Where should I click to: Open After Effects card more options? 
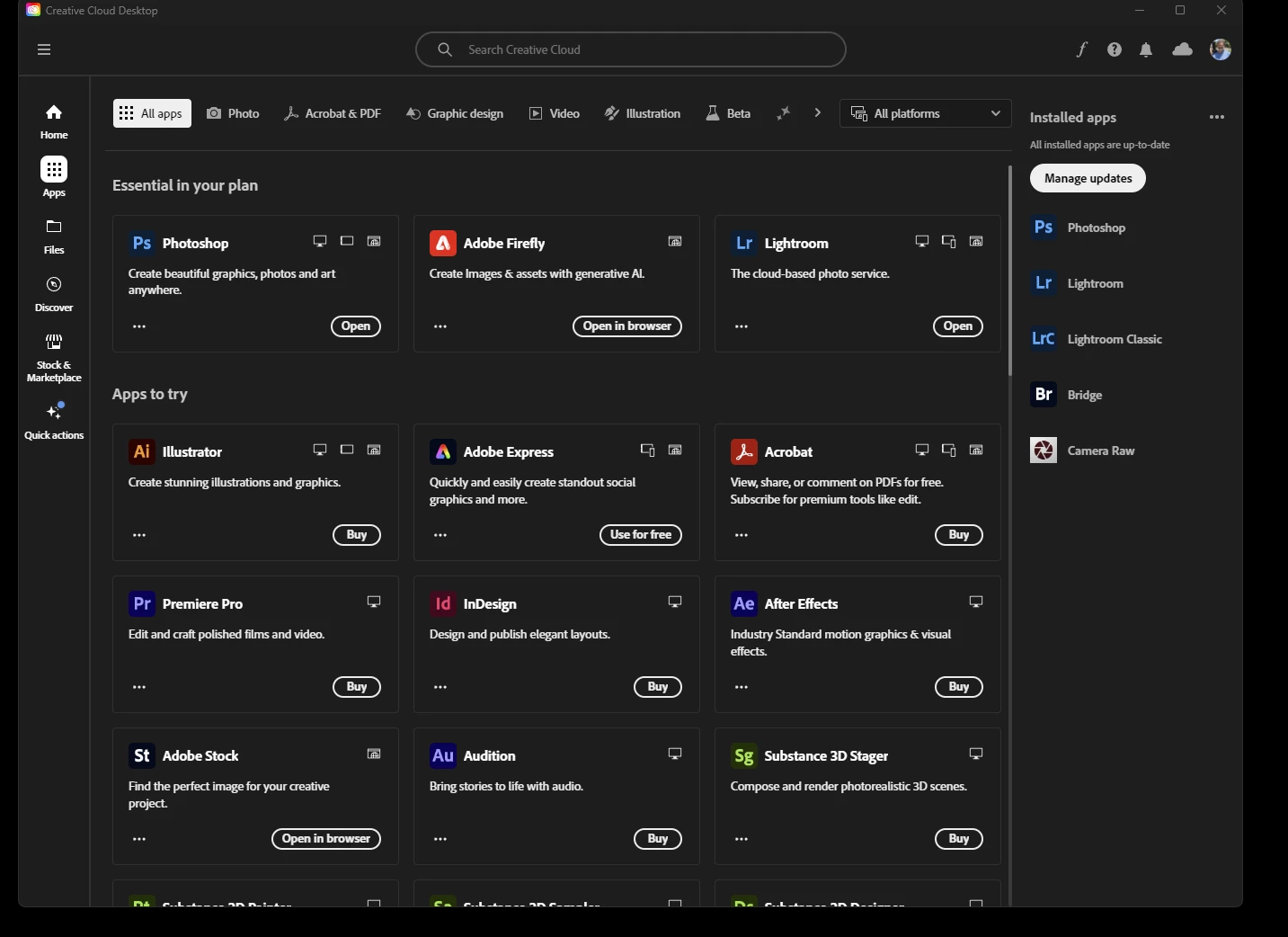742,687
